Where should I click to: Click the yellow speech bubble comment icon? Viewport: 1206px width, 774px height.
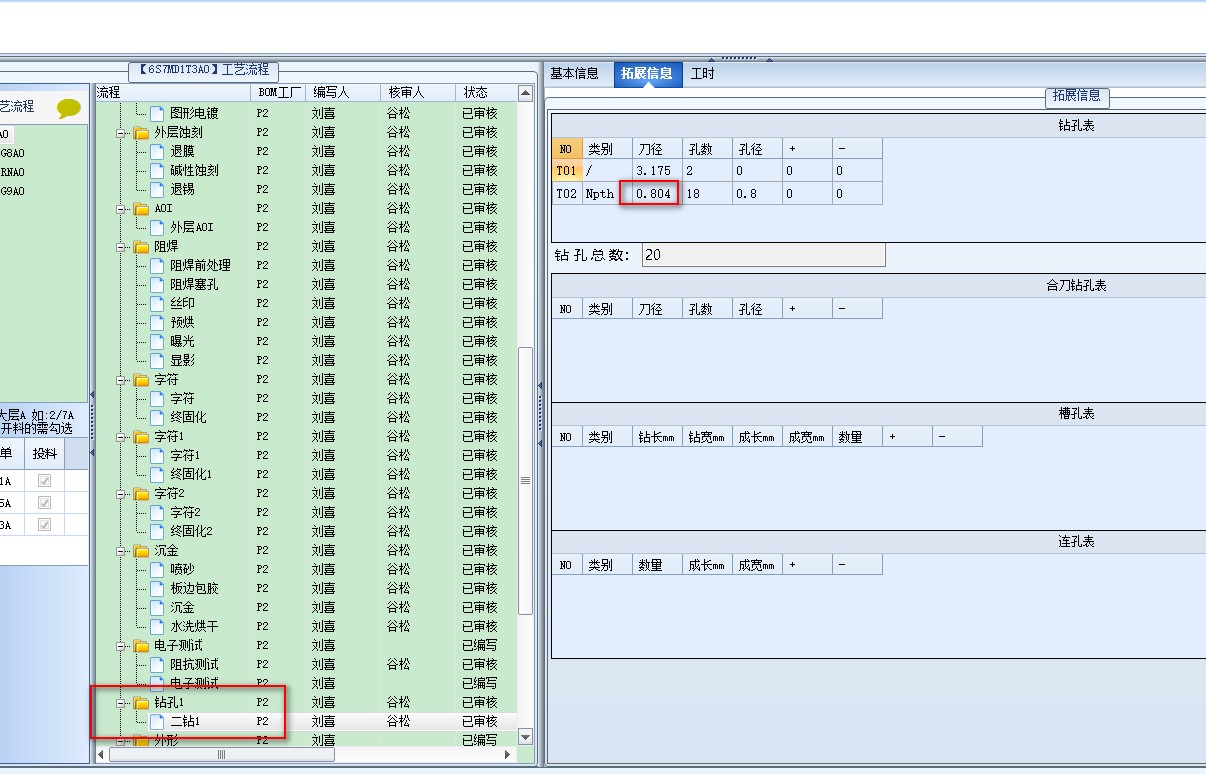(x=69, y=109)
